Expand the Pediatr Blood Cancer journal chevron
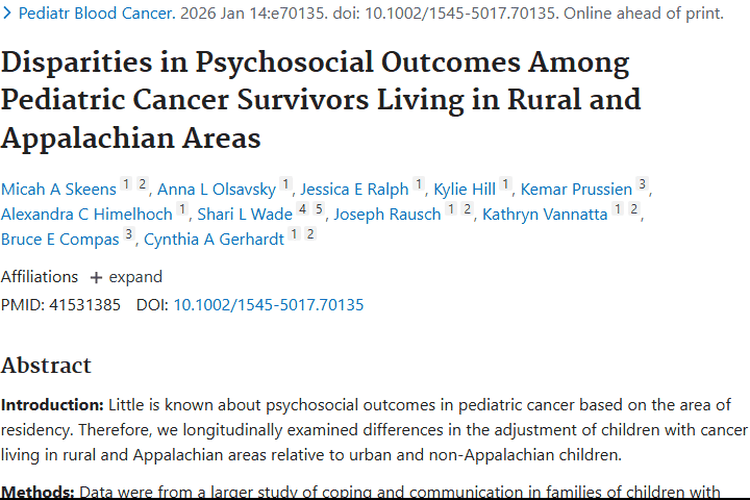 click(8, 14)
